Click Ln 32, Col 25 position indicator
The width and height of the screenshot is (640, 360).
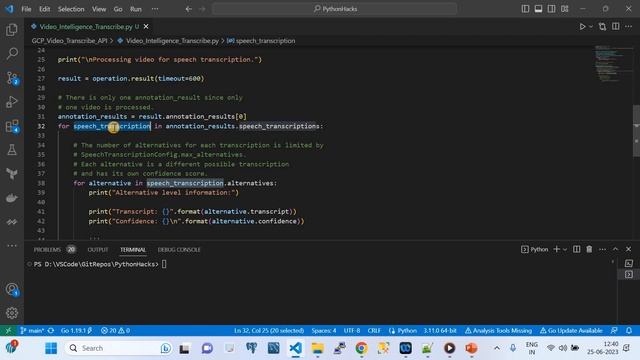click(269, 331)
